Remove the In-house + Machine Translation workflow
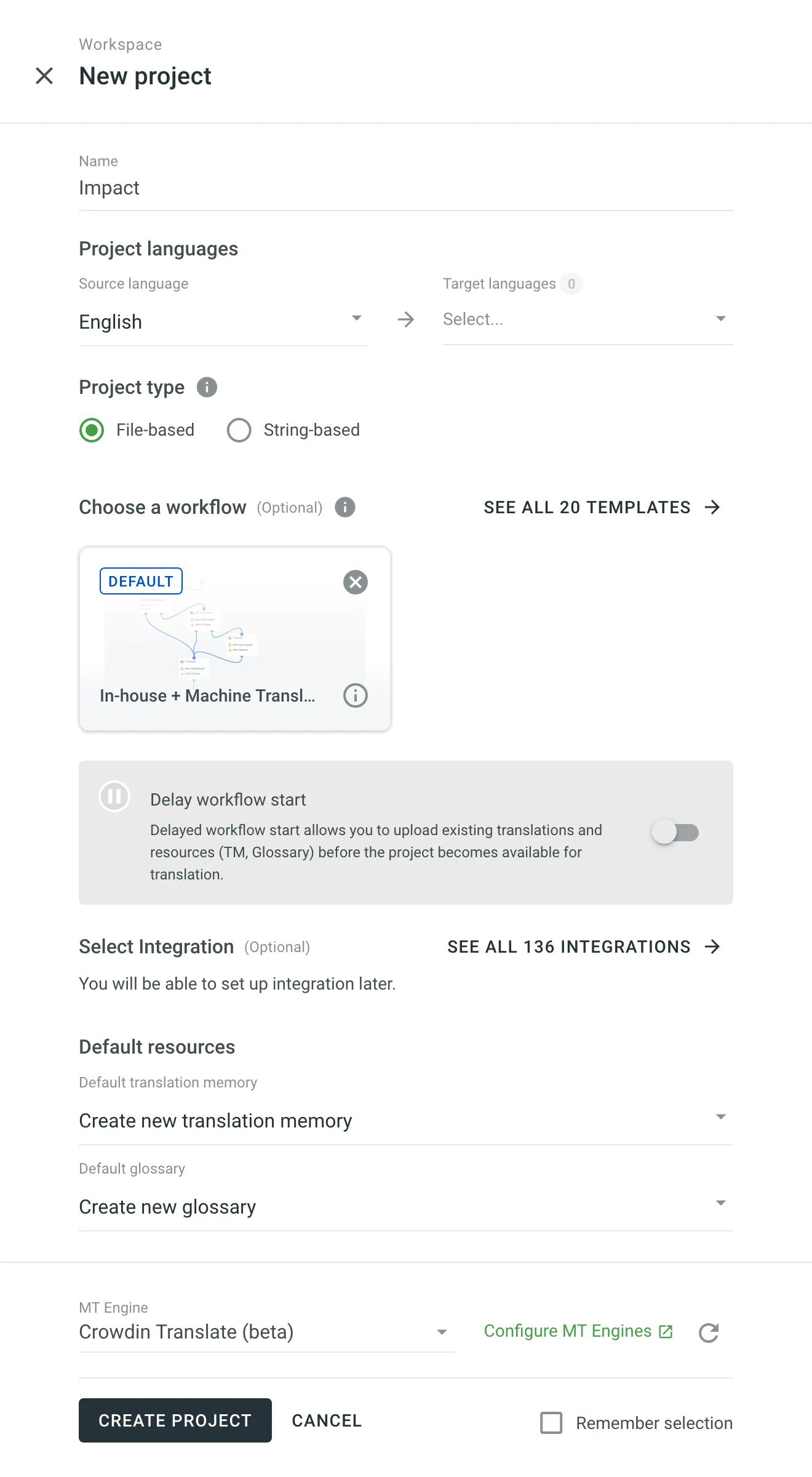812x1477 pixels. [355, 582]
